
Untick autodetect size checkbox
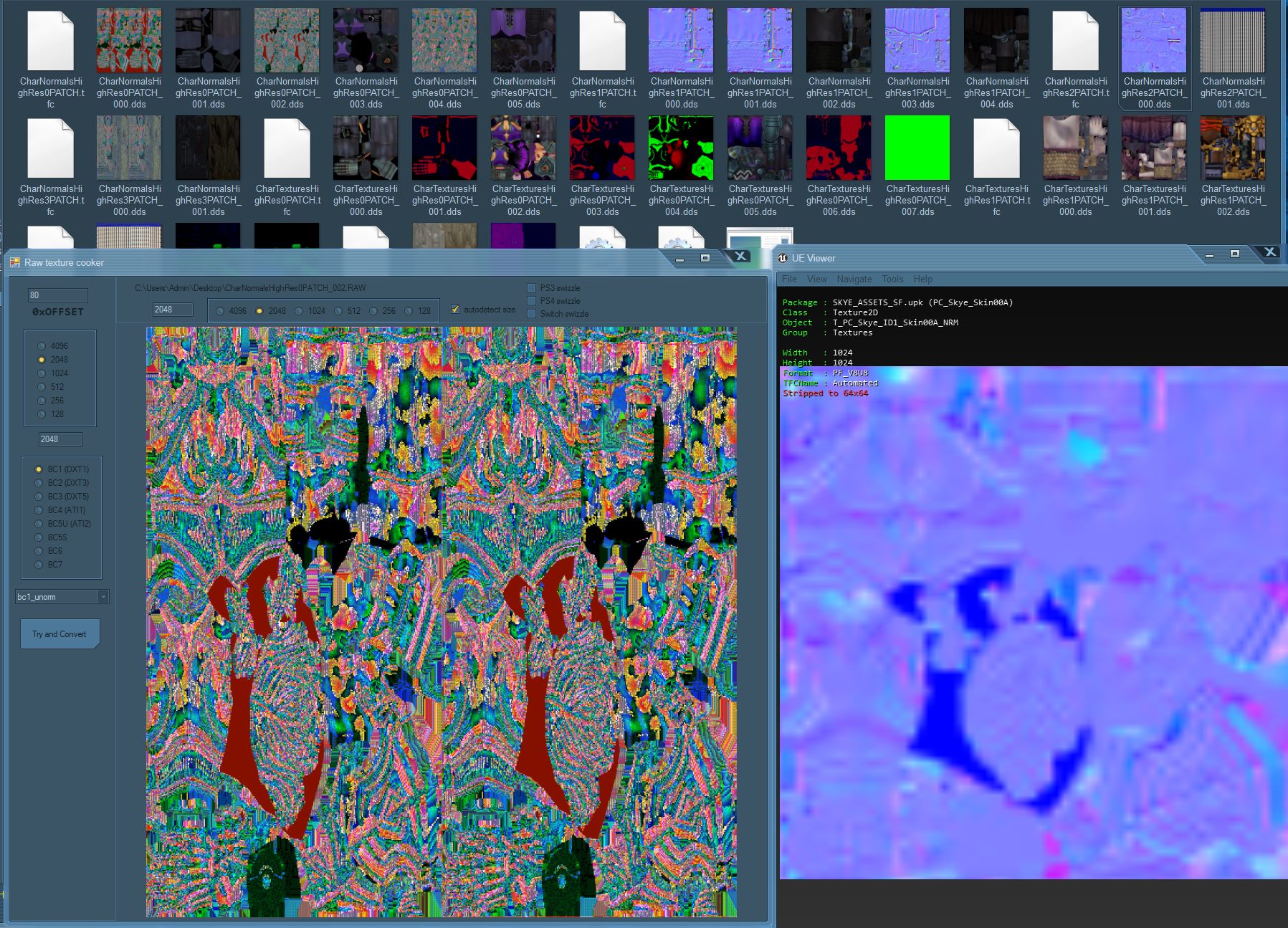455,310
